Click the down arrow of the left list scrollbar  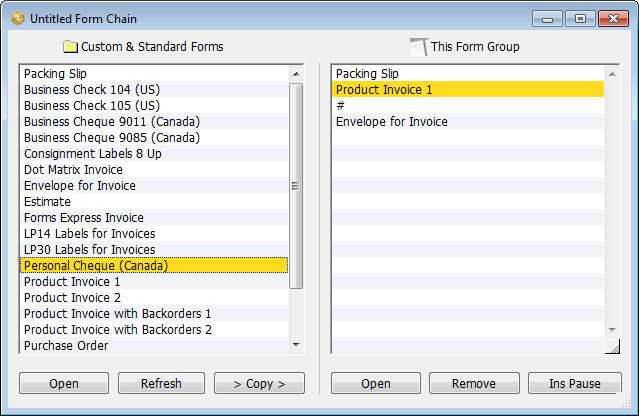click(x=296, y=345)
